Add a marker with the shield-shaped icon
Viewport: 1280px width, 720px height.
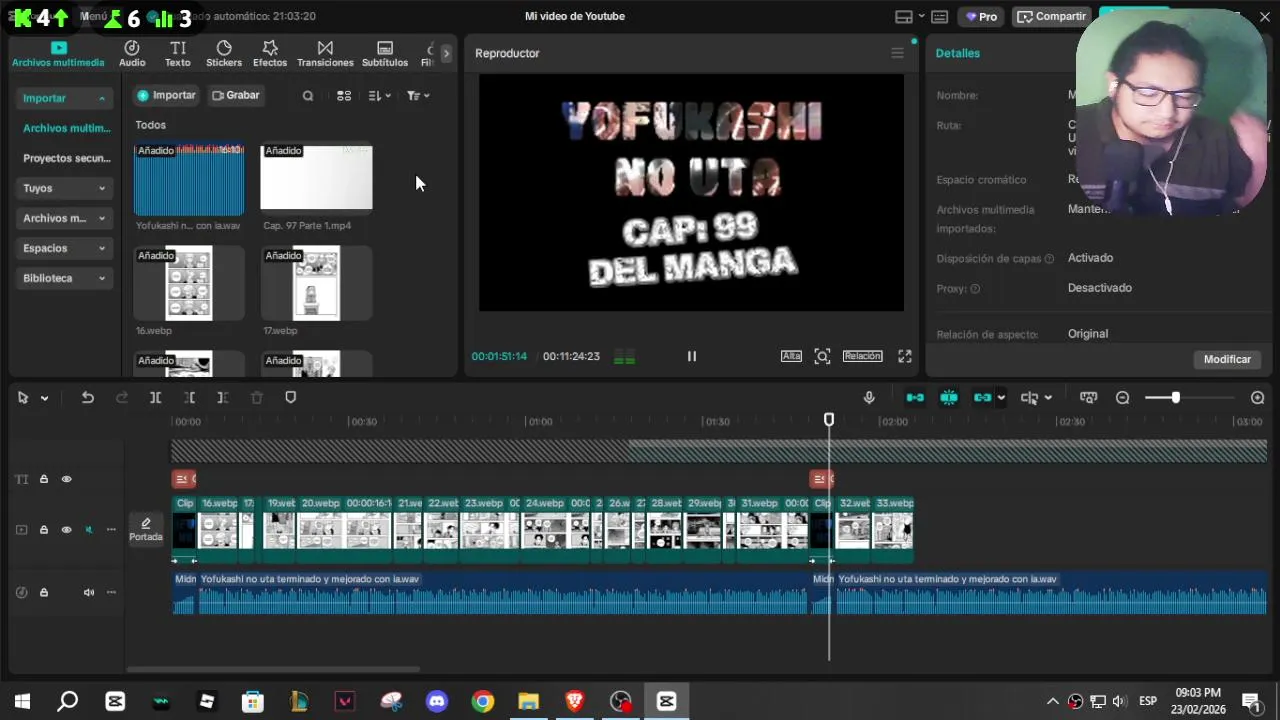291,398
